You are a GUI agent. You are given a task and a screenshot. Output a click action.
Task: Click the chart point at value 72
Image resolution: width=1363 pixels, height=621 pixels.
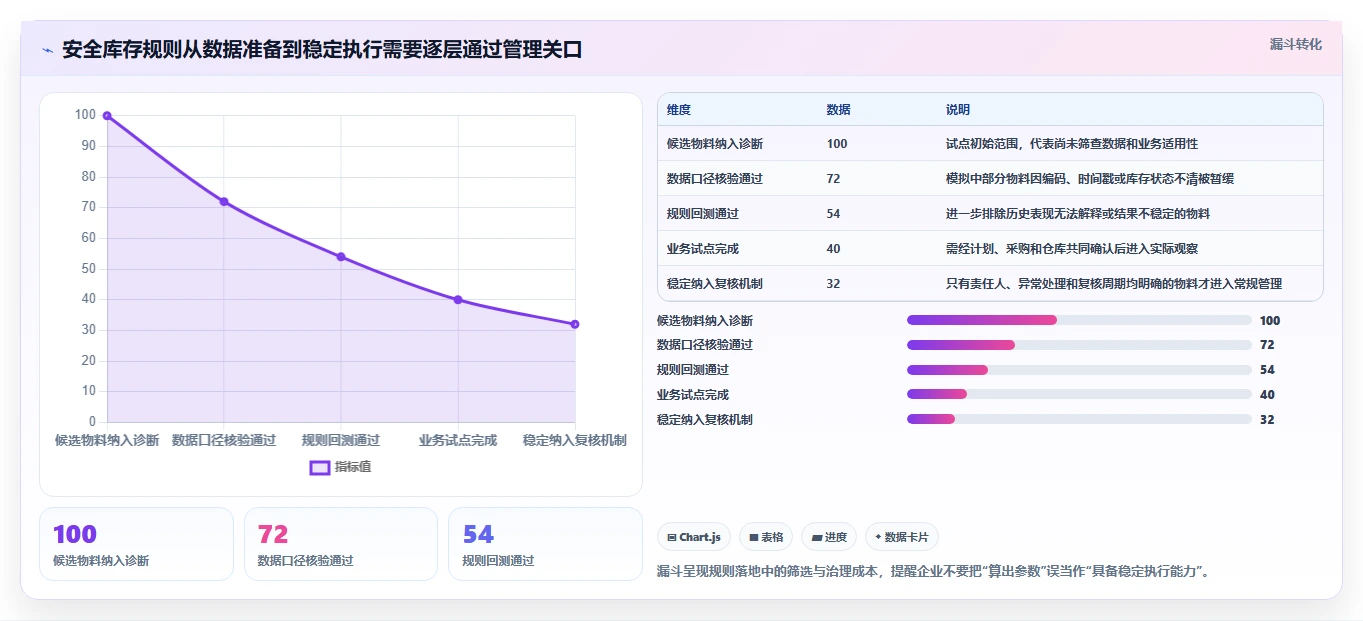pyautogui.click(x=224, y=202)
